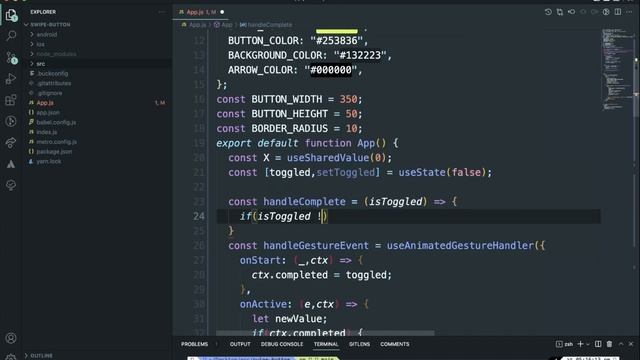Click the horizontal editor scrollbar
Viewport: 640px width, 360px height.
(x=325, y=333)
